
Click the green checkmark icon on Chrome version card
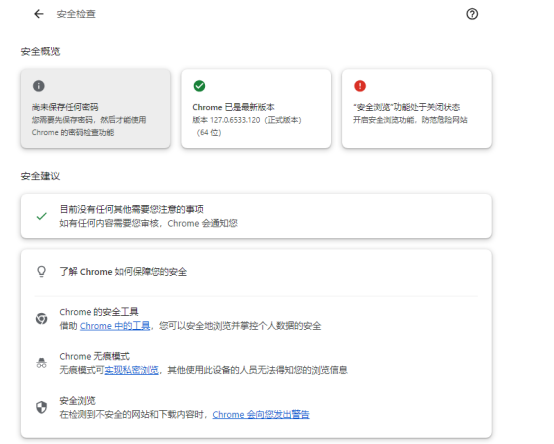[199, 86]
